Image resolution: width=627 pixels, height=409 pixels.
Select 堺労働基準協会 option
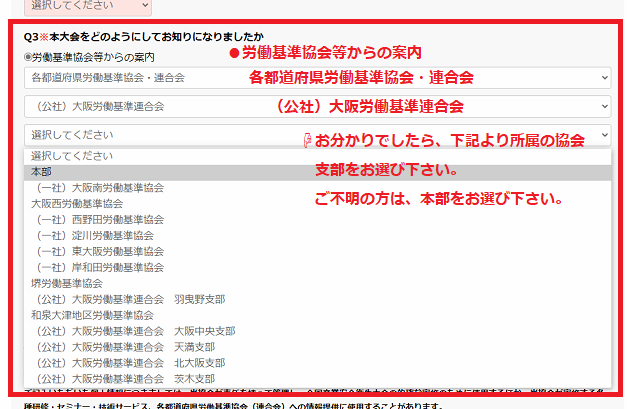click(317, 283)
